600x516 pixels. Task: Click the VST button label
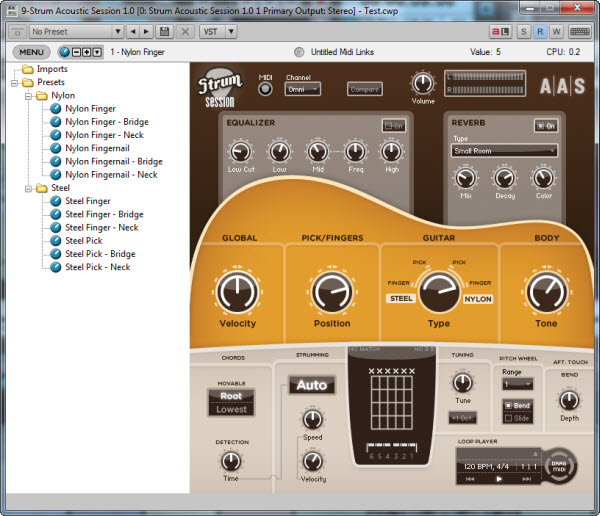point(211,31)
